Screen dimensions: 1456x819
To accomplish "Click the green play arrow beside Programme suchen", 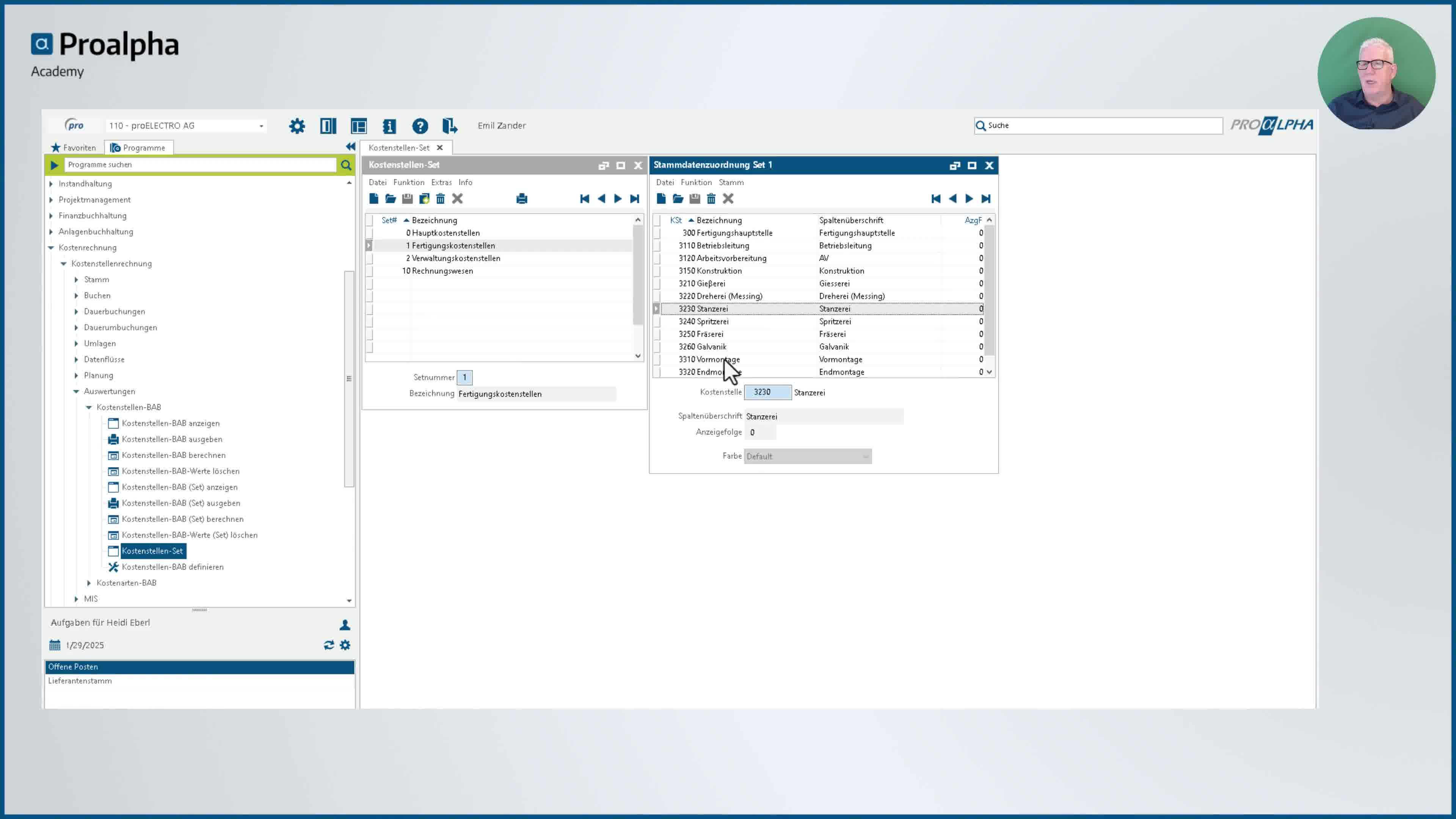I will [x=54, y=165].
